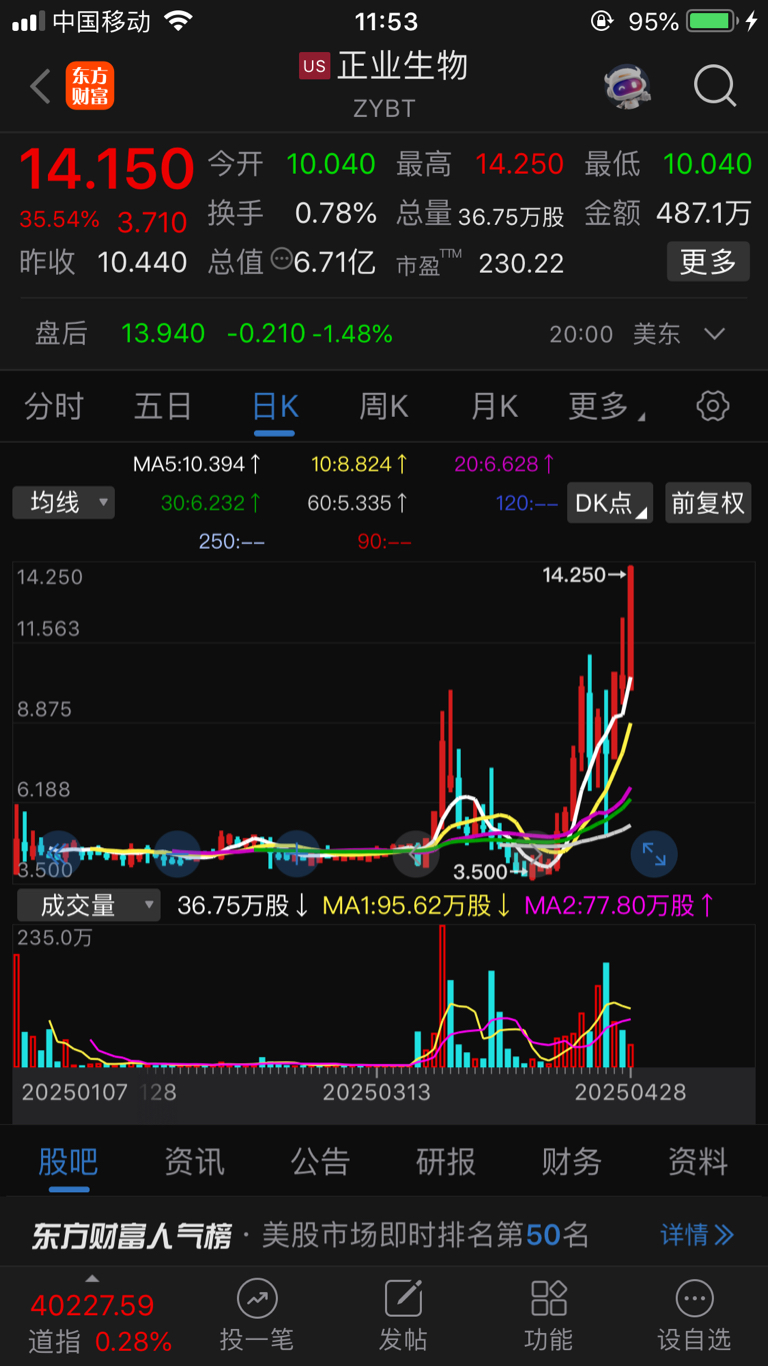
Task: Expand after-hours 盘后 row chevron
Action: pyautogui.click(x=714, y=334)
